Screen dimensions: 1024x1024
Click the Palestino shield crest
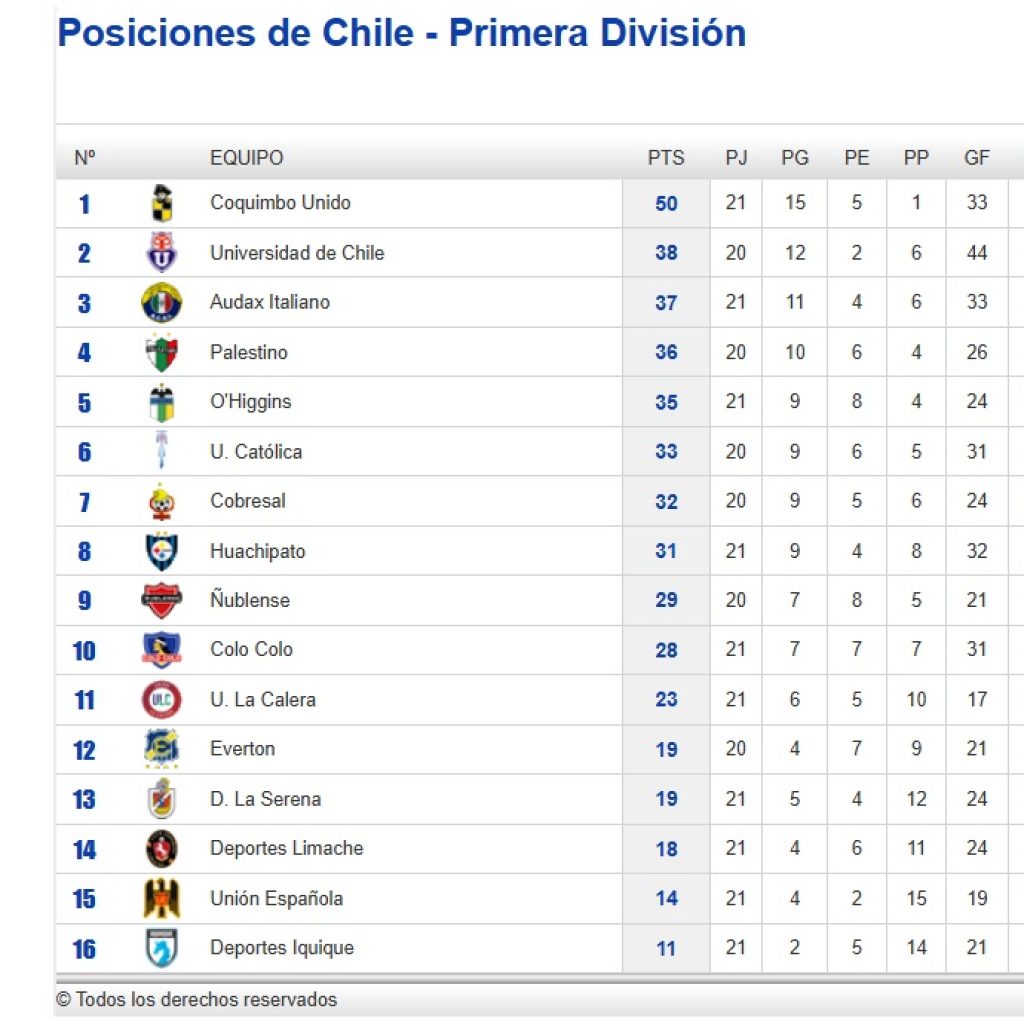(162, 353)
